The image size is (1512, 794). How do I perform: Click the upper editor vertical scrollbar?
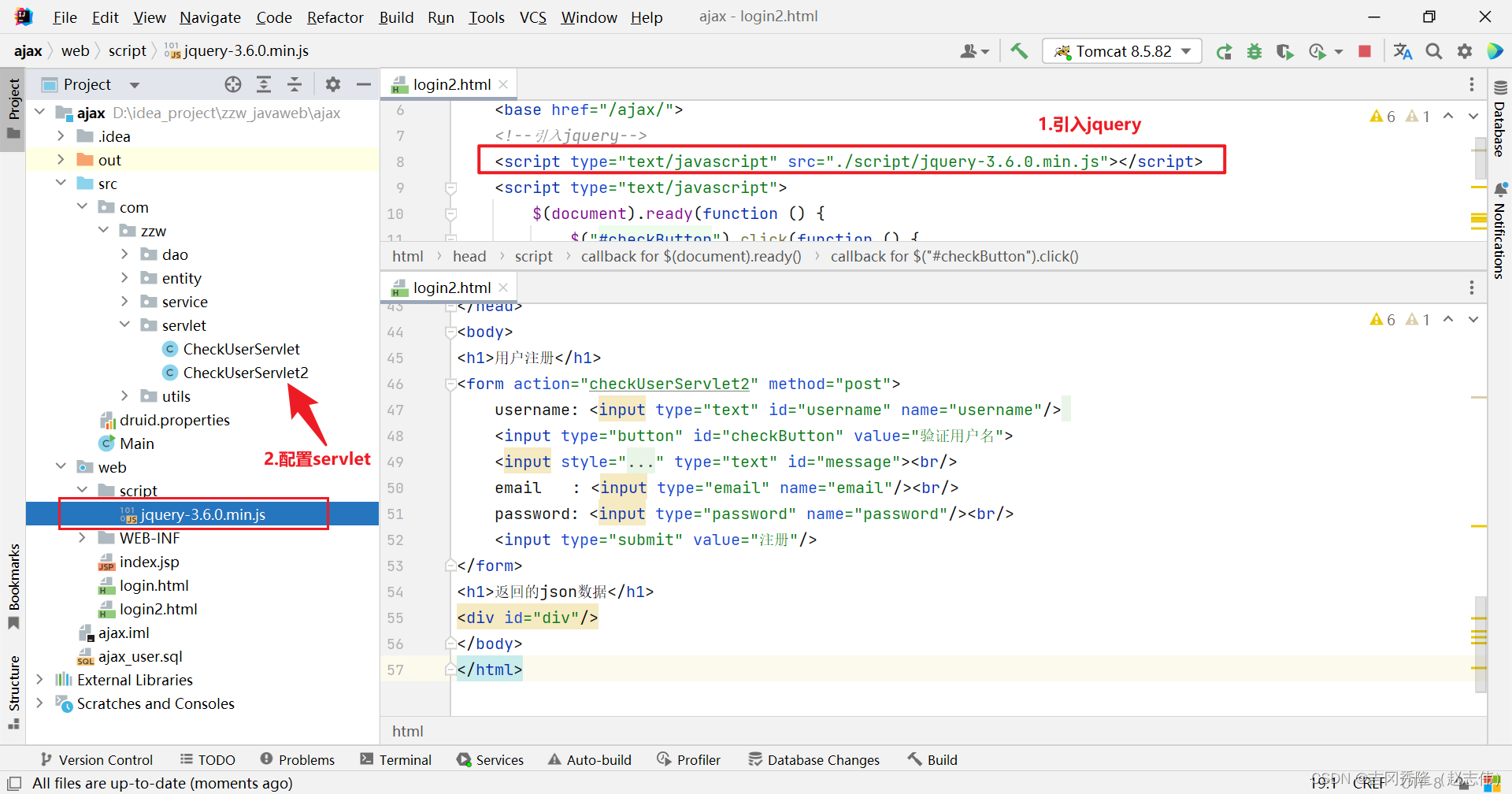pyautogui.click(x=1479, y=158)
